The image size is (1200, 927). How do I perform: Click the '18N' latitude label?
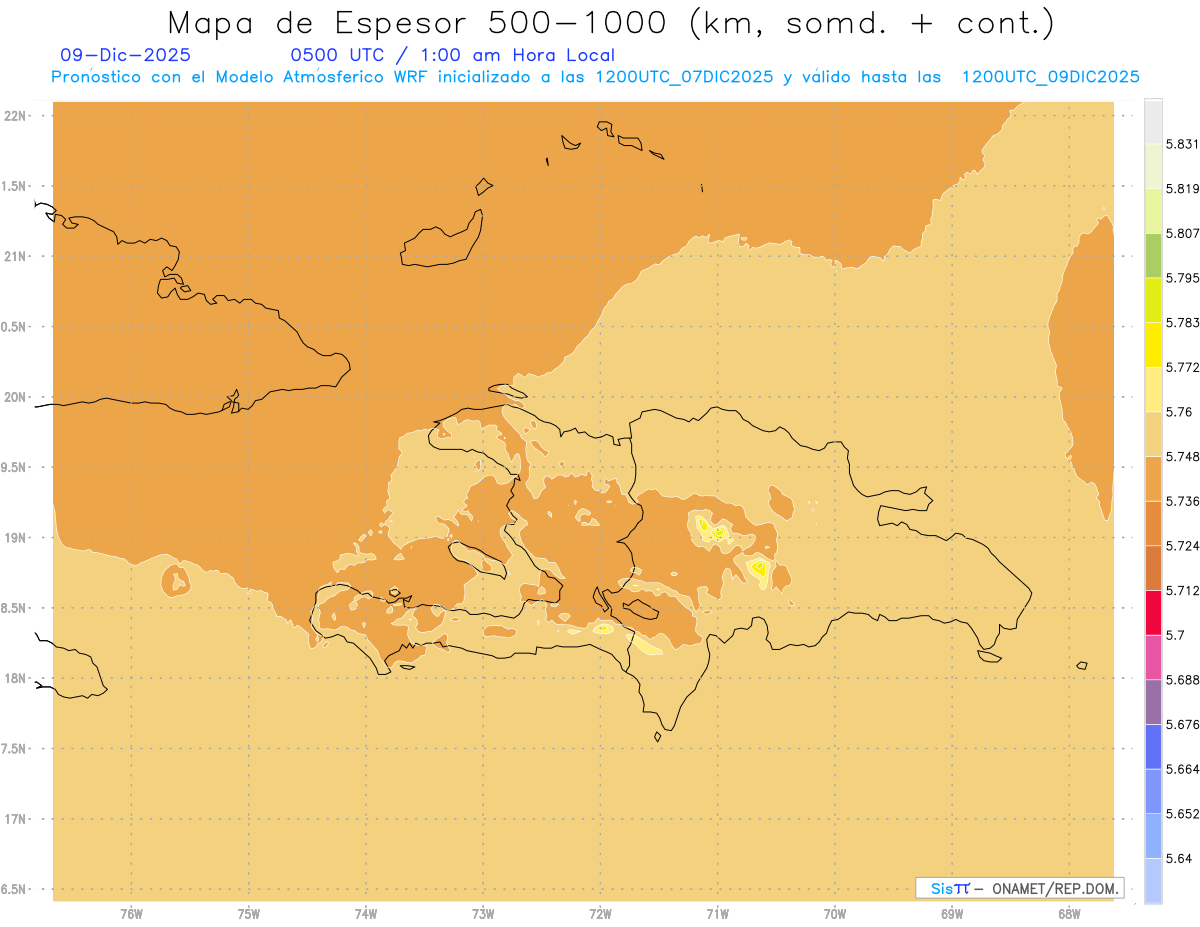click(15, 679)
